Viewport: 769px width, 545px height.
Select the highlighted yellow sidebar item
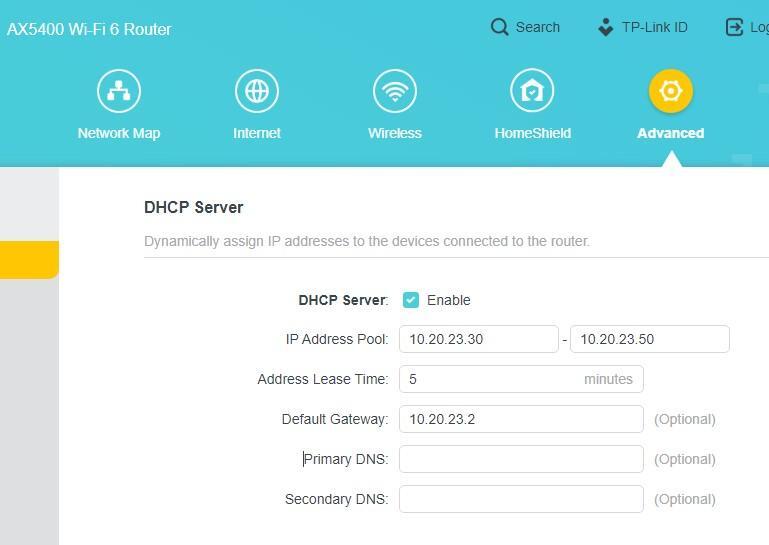coord(29,260)
